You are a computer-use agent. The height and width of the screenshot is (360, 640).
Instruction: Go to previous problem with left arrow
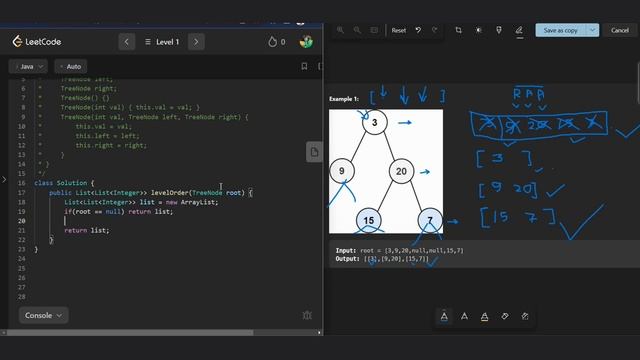(x=127, y=42)
